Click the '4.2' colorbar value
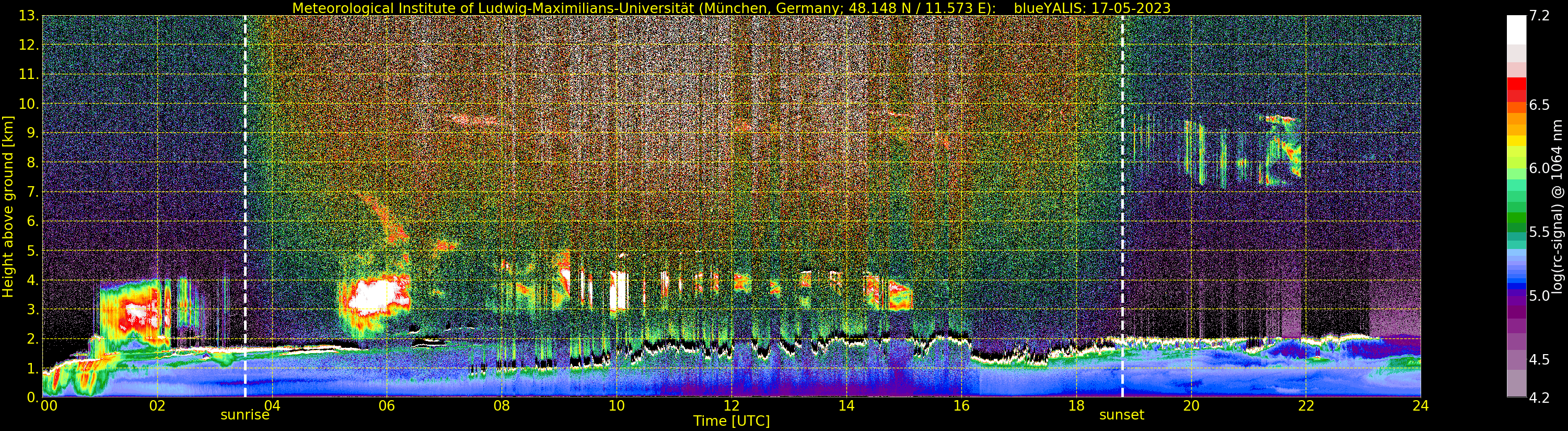1568x431 pixels. [x=1539, y=398]
